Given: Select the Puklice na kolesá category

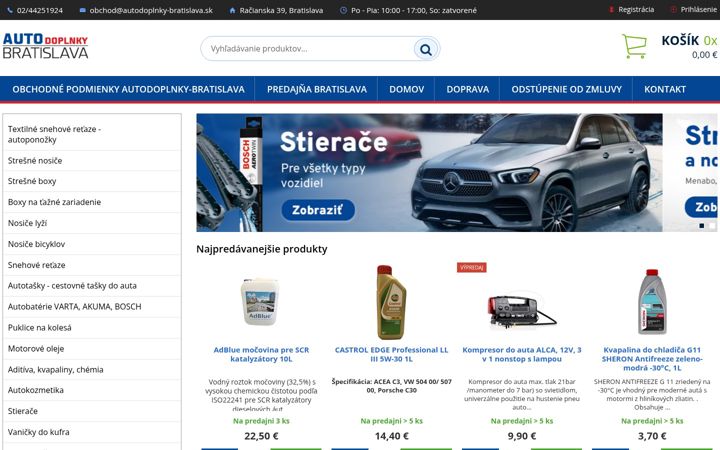Looking at the screenshot, I should click(92, 328).
